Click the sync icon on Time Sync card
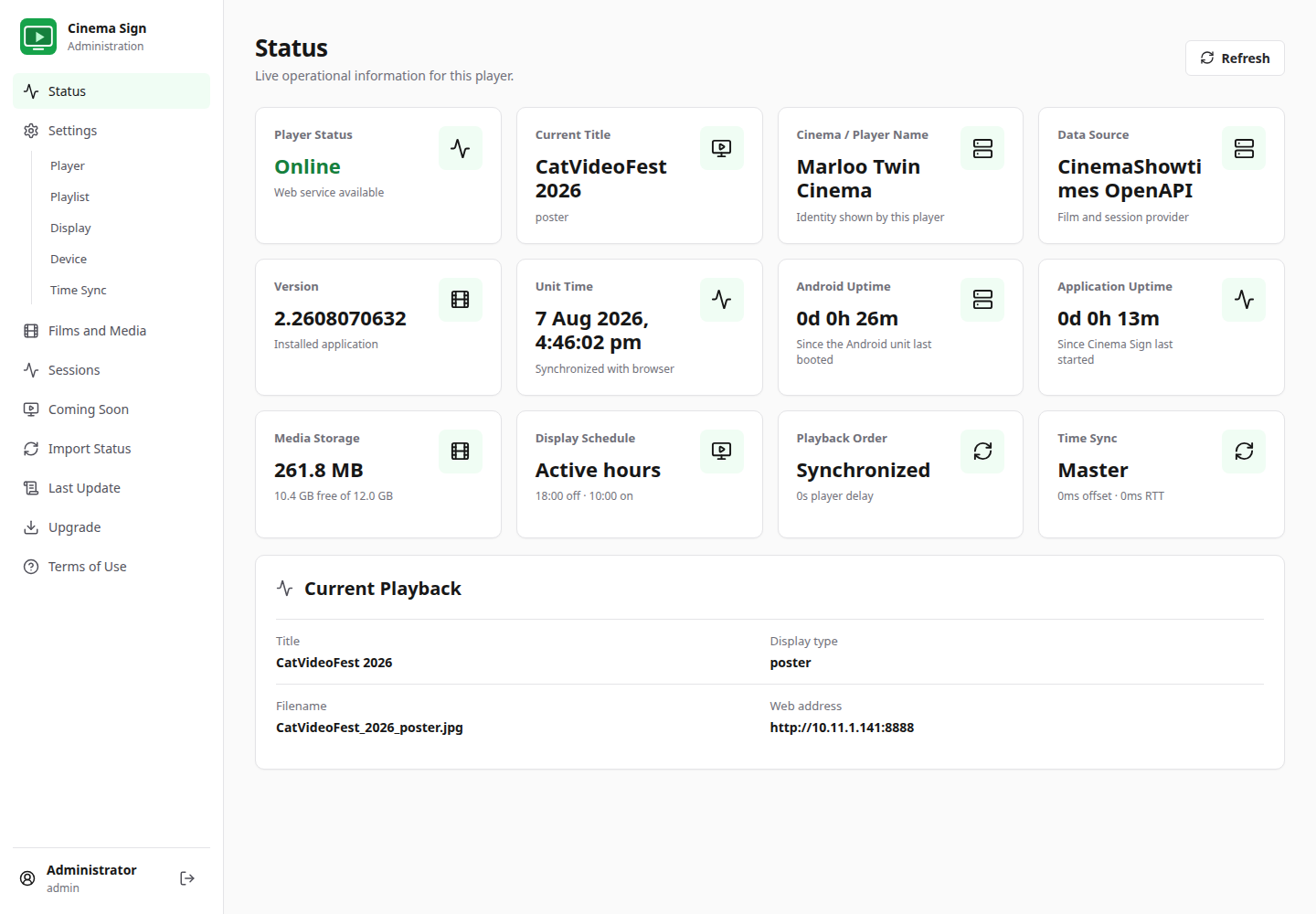The height and width of the screenshot is (914, 1316). click(x=1244, y=452)
